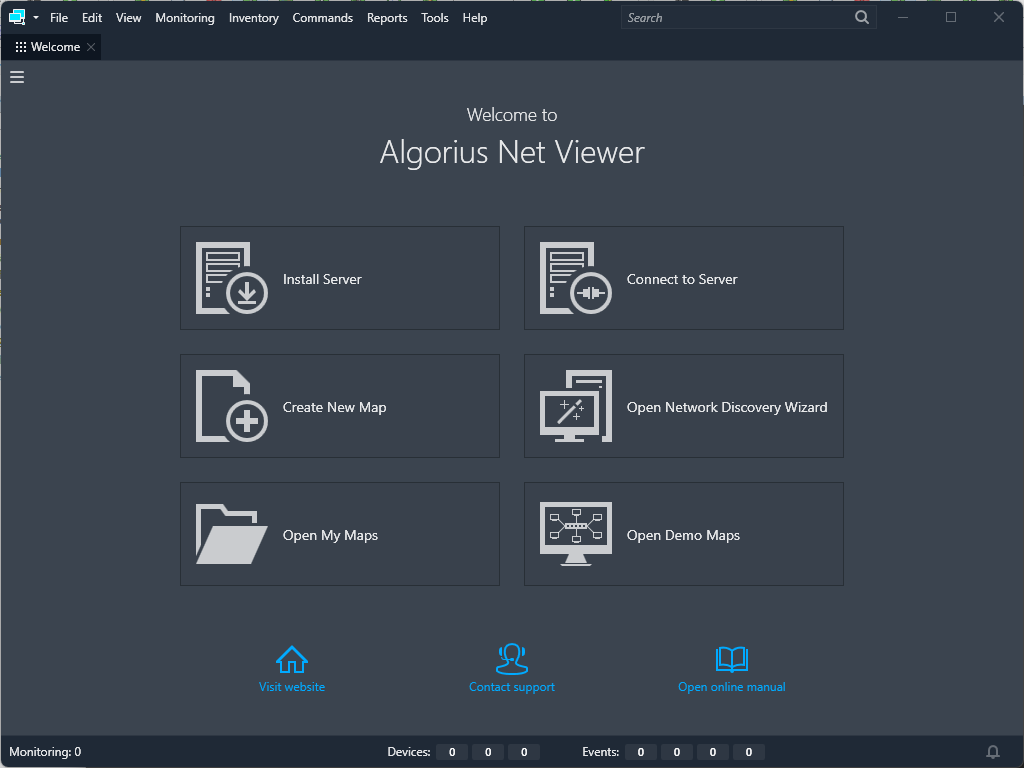Image resolution: width=1024 pixels, height=768 pixels.
Task: Click Open Network Discovery Wizard label
Action: pos(727,407)
